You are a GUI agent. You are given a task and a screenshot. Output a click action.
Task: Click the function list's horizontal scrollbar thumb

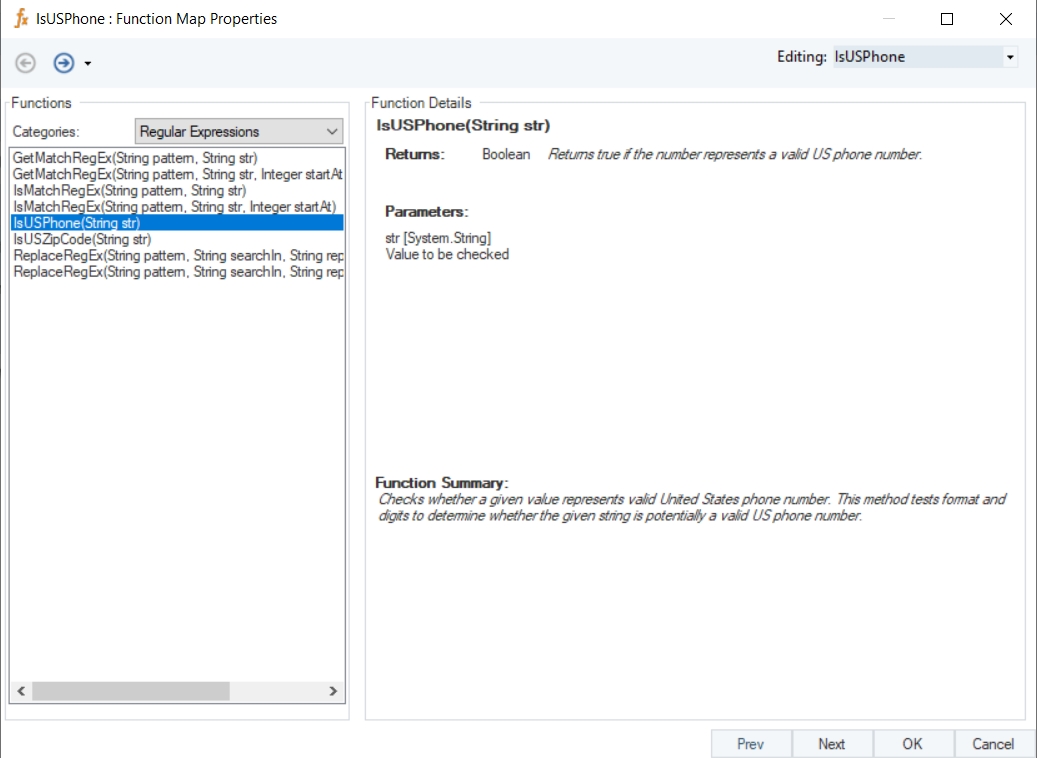pos(130,691)
